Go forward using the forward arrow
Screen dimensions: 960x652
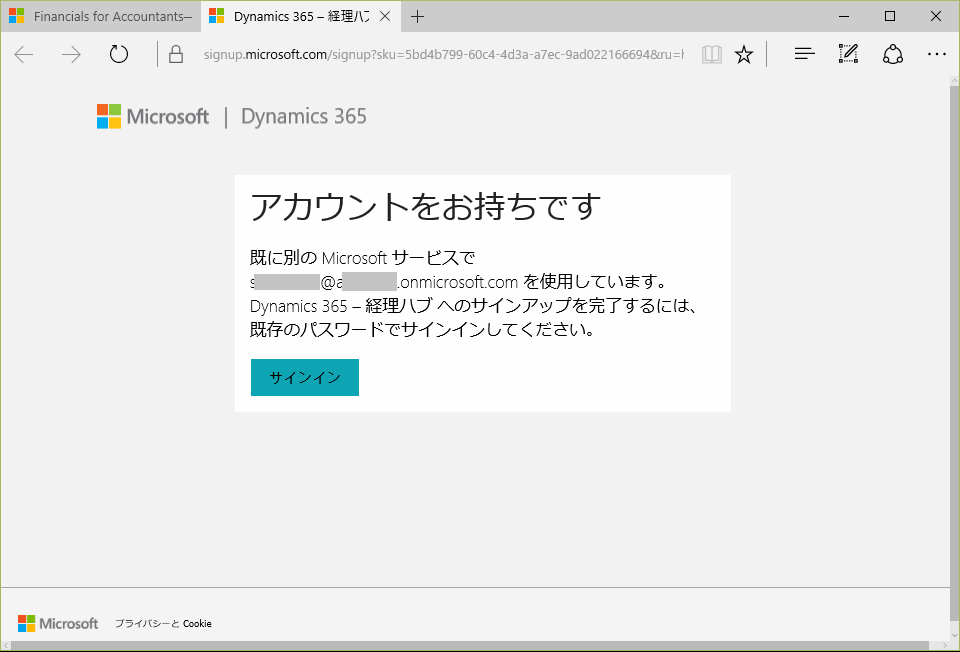(x=71, y=54)
